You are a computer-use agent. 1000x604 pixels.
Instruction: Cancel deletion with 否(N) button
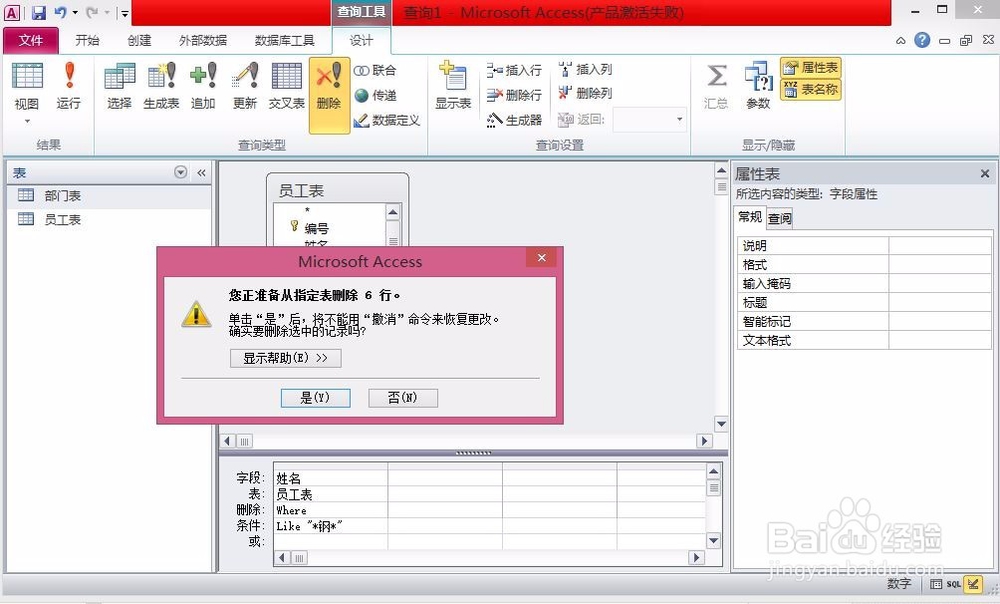point(403,398)
